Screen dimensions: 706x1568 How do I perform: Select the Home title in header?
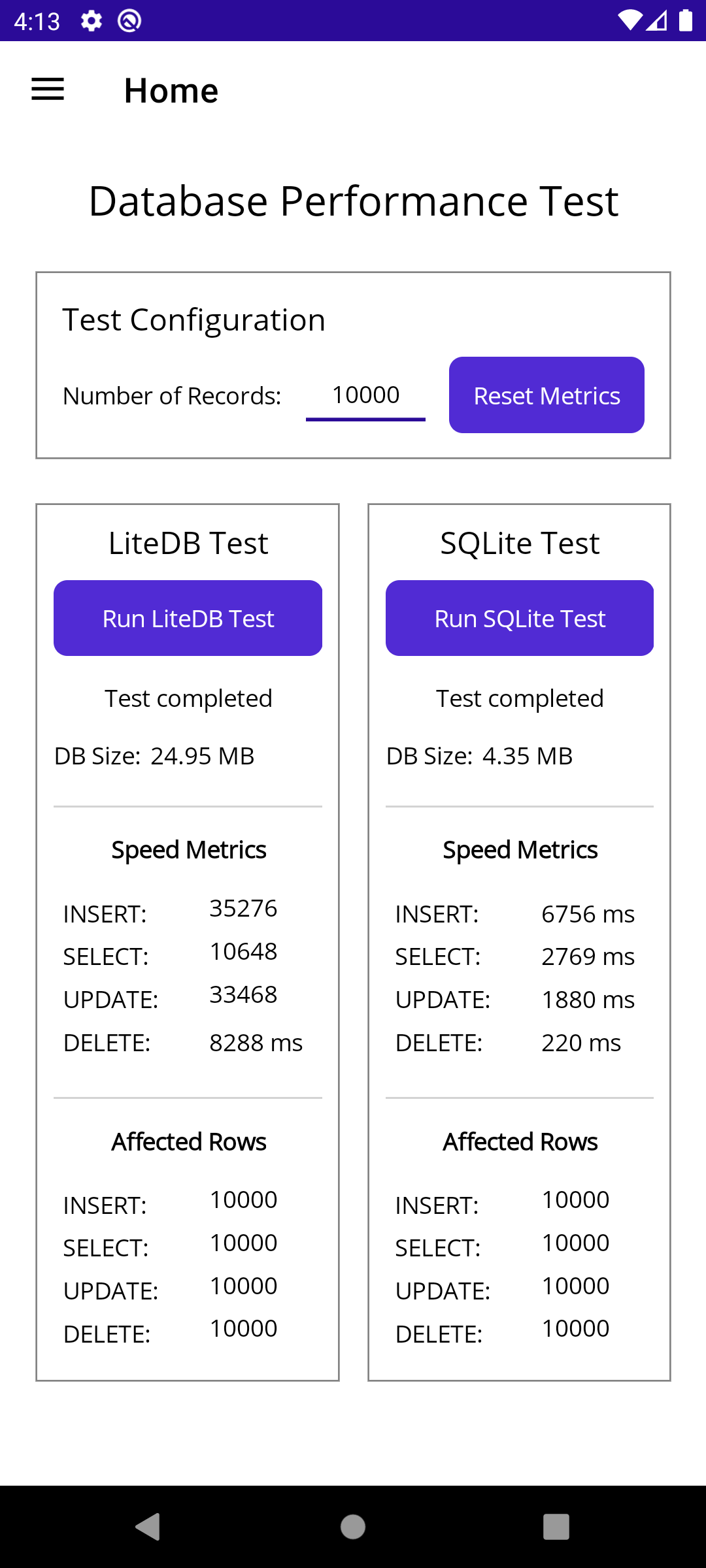click(x=171, y=90)
